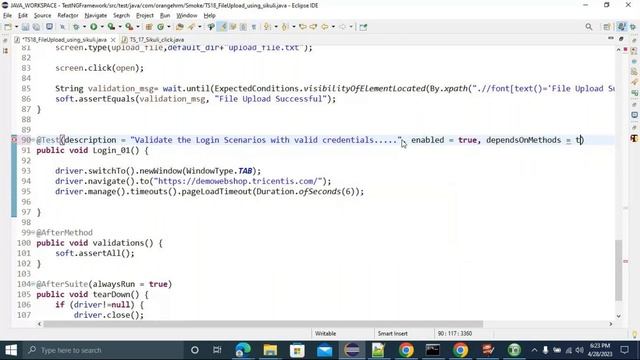Click the Writable status bar field
This screenshot has width=640, height=360.
[325, 333]
